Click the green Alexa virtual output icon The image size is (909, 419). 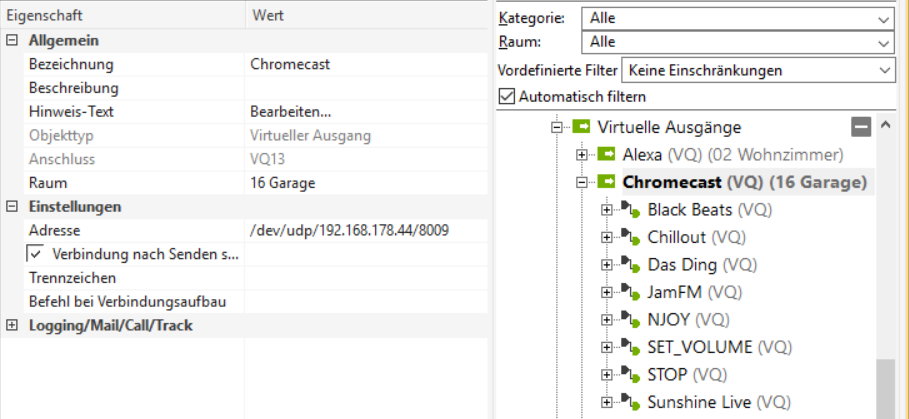[607, 155]
